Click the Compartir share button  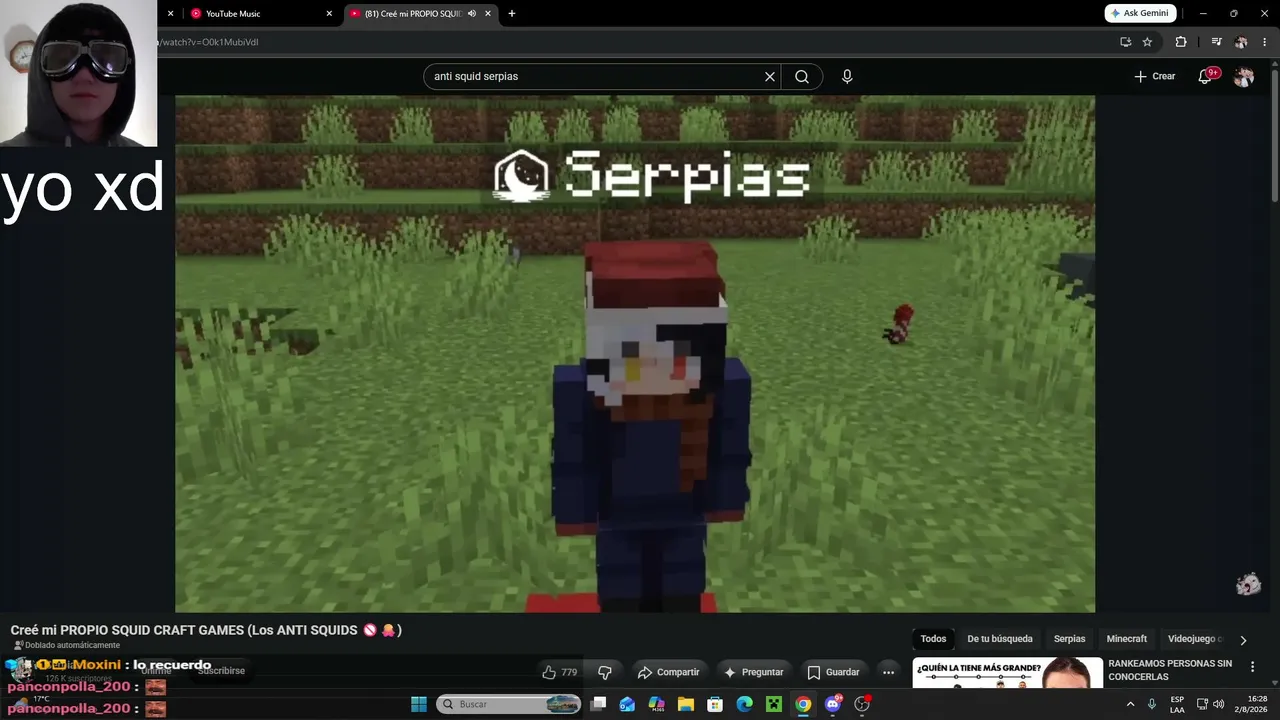click(x=668, y=672)
